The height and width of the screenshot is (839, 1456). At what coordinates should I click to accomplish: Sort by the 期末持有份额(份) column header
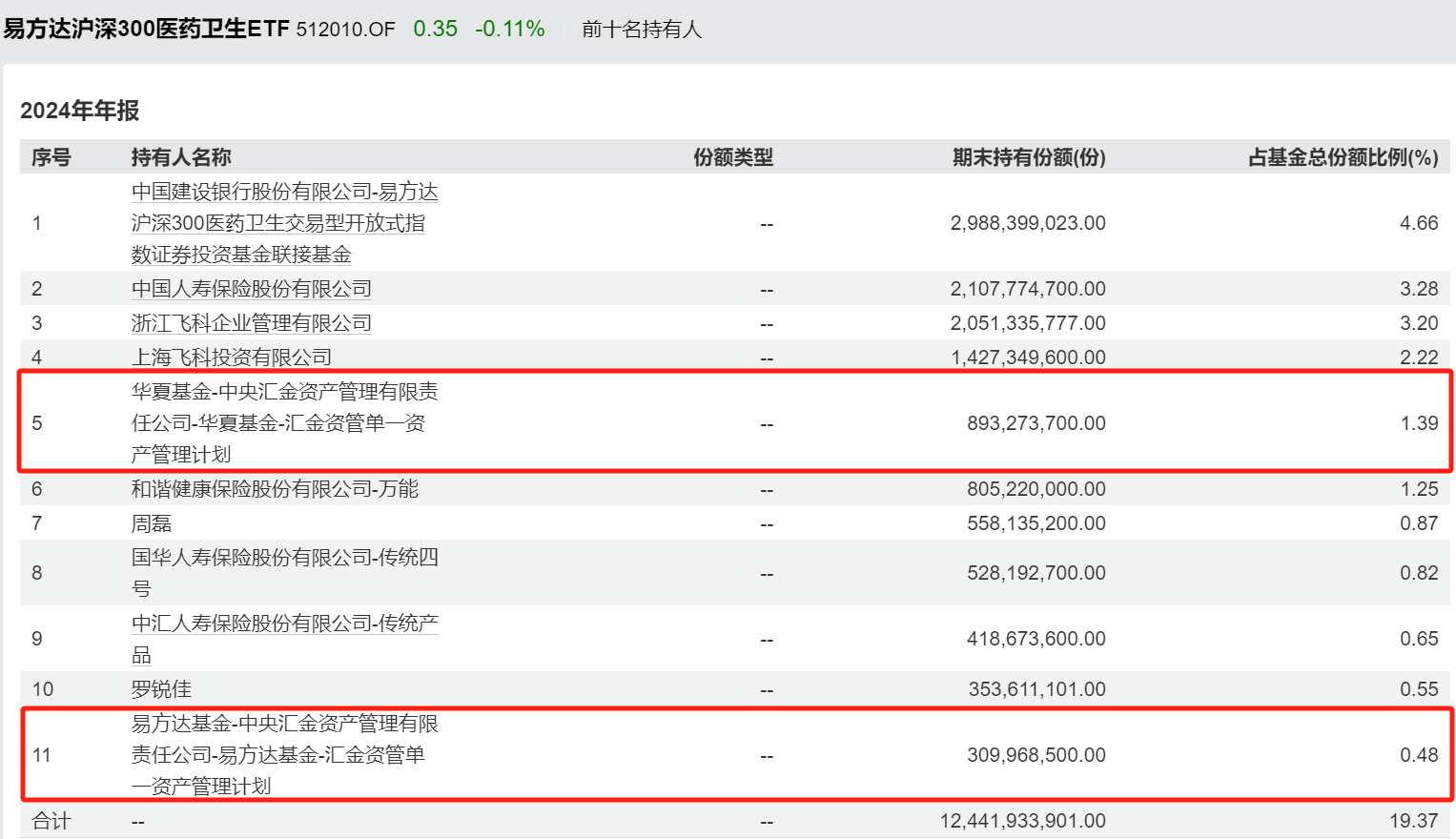(x=1025, y=157)
